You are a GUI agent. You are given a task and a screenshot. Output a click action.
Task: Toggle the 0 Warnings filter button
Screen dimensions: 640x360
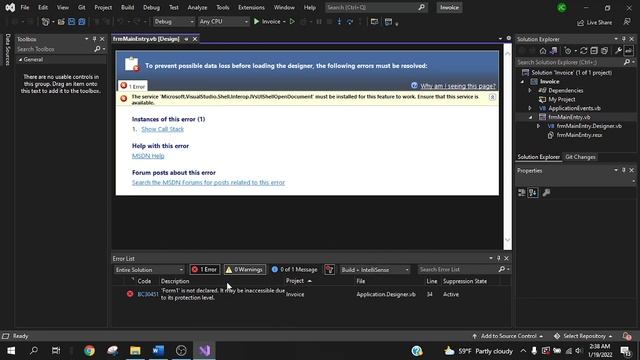(x=244, y=269)
